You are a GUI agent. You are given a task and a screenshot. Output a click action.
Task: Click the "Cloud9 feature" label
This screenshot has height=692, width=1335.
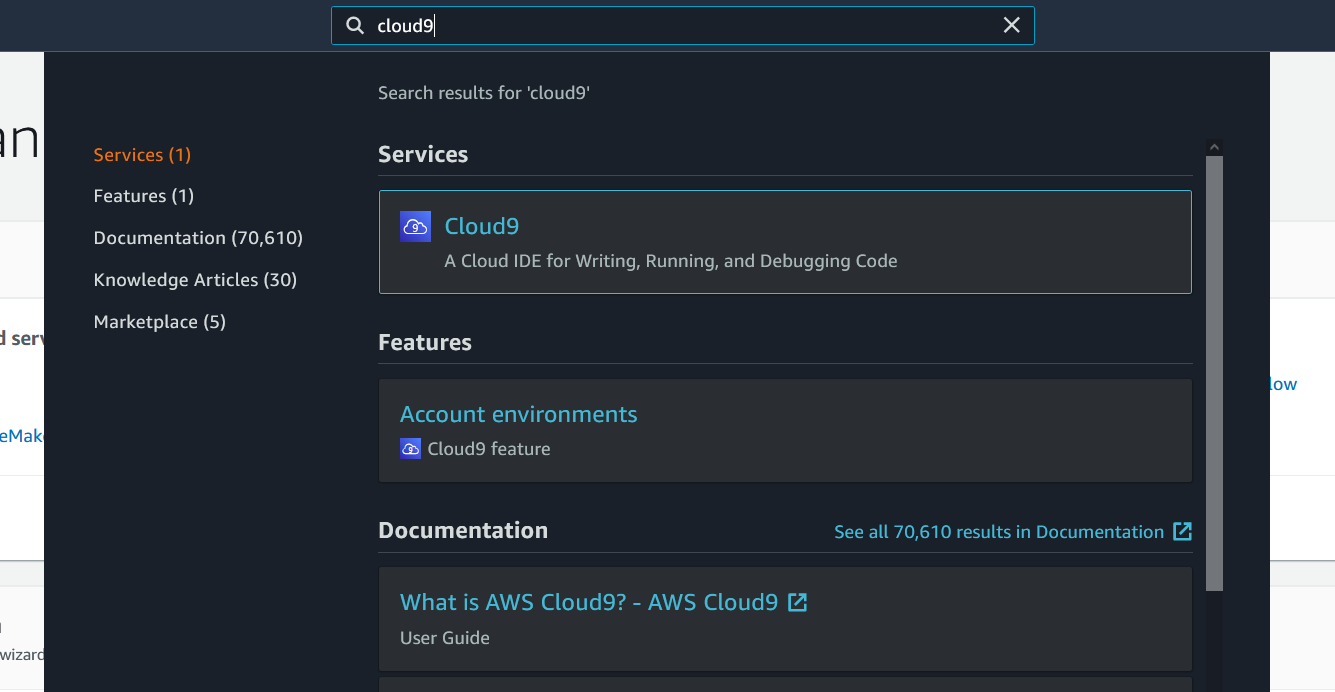click(x=489, y=449)
